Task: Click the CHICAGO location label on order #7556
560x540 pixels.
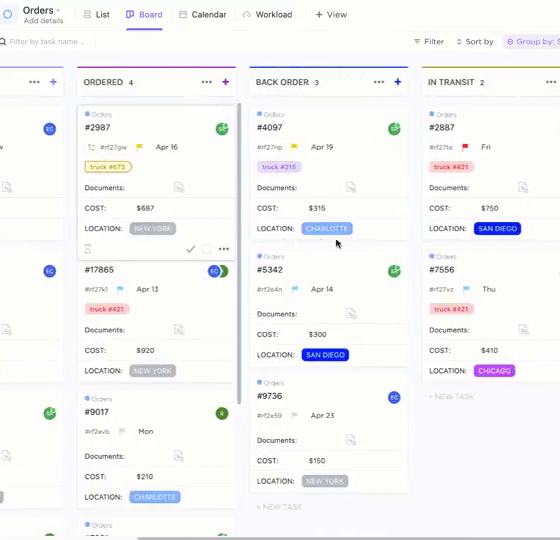Action: pyautogui.click(x=494, y=371)
